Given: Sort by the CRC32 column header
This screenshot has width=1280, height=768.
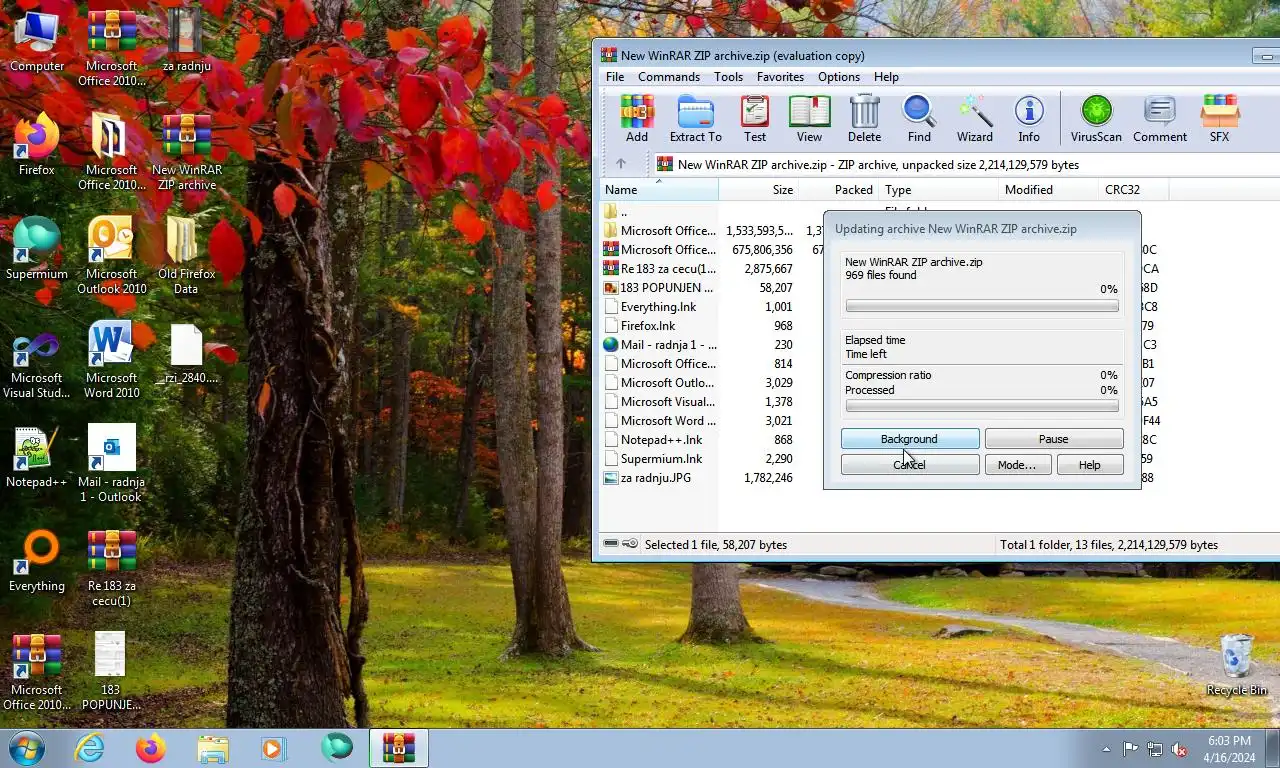Looking at the screenshot, I should point(1134,189).
